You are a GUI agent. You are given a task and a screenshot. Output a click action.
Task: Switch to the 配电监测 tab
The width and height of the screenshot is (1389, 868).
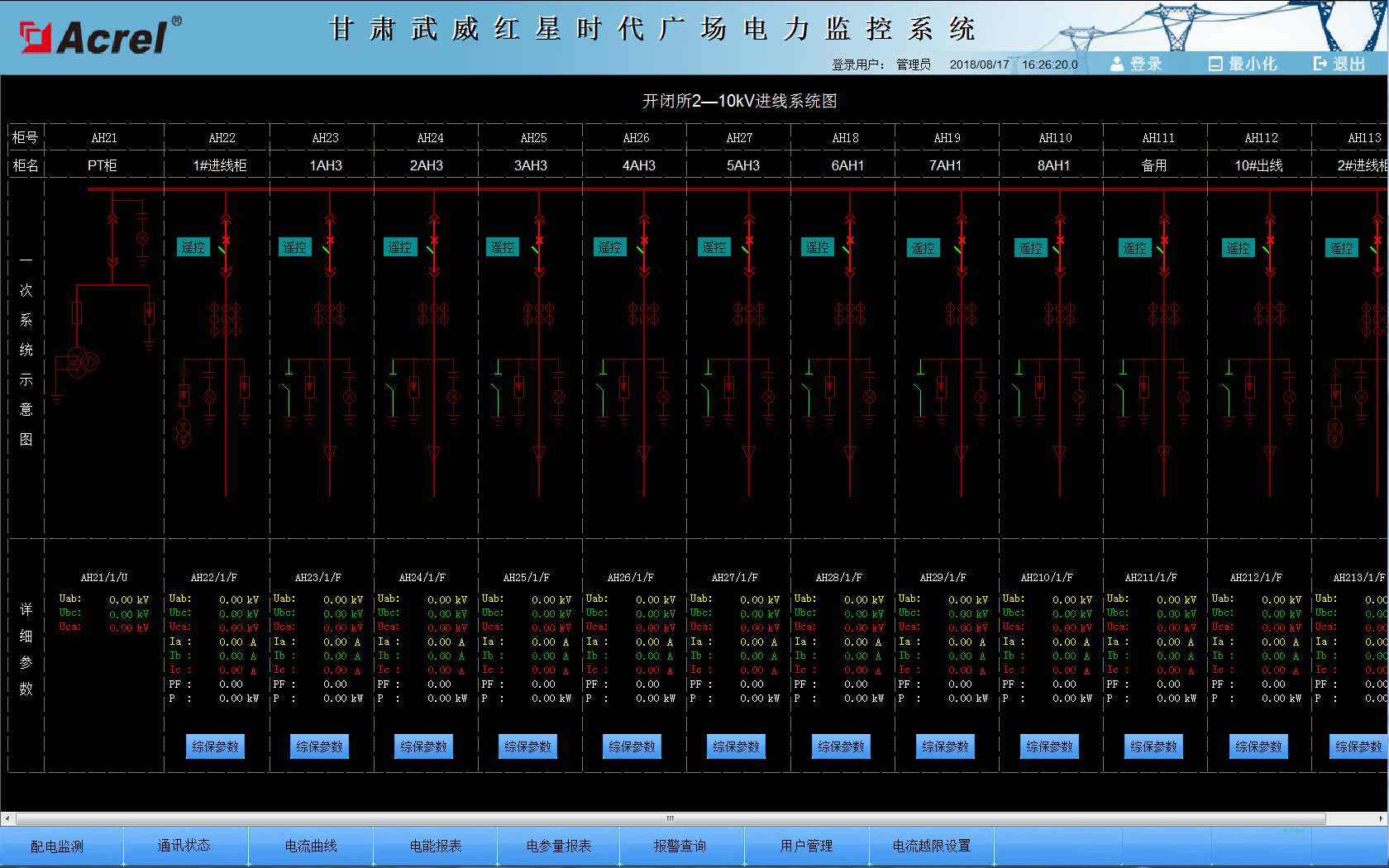click(62, 847)
